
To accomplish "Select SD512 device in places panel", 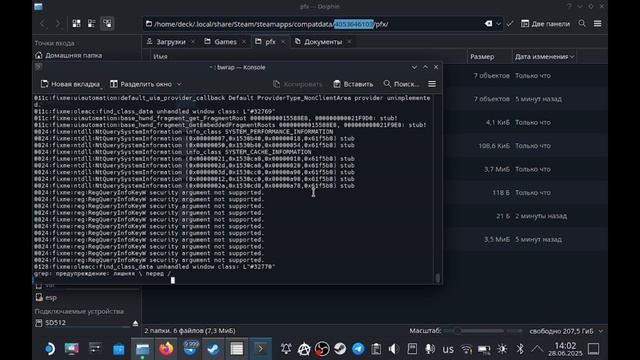I will click(55, 323).
